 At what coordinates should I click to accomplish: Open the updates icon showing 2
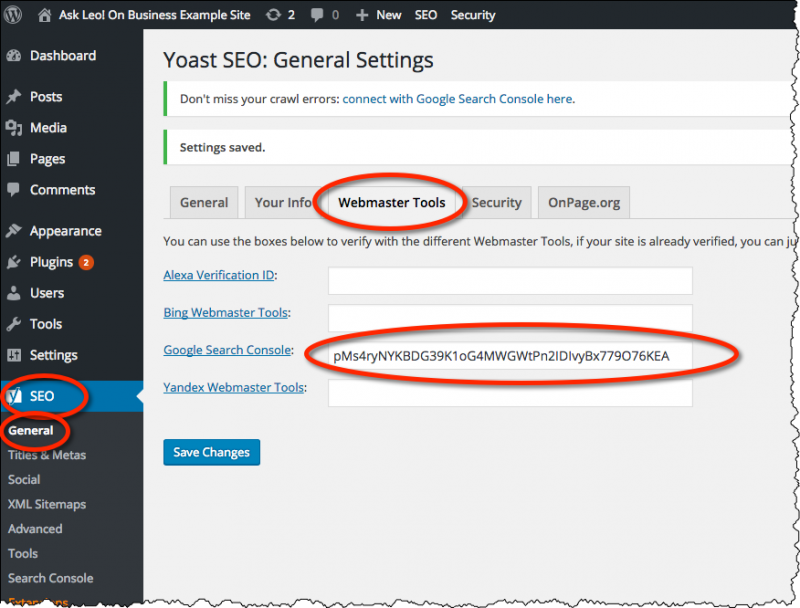(x=273, y=15)
